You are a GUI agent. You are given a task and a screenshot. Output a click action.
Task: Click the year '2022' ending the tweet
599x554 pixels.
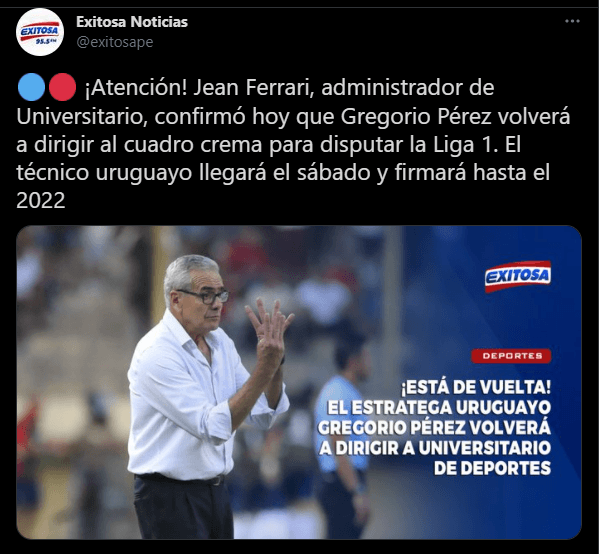41,200
